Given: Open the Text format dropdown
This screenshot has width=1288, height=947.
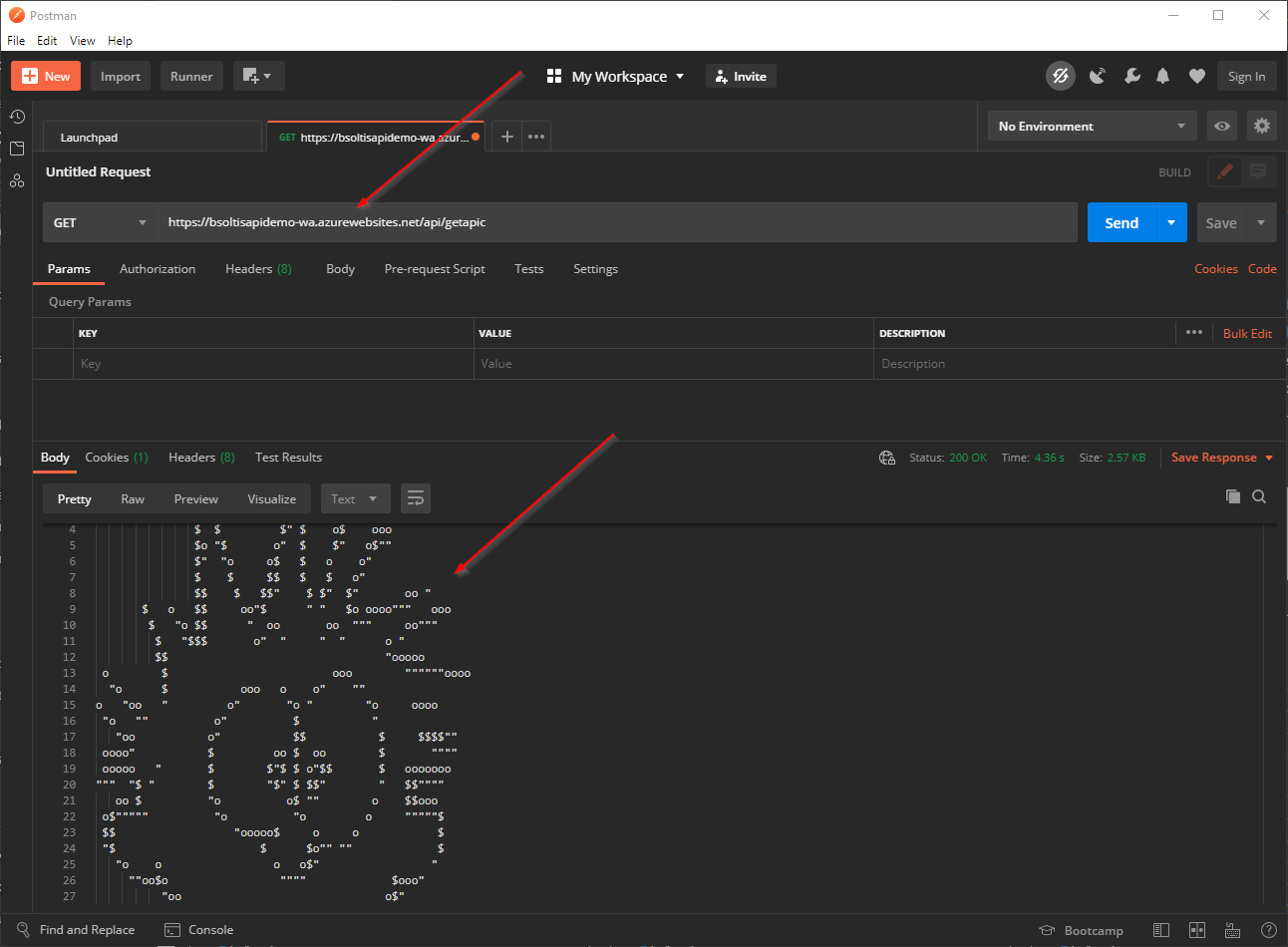Looking at the screenshot, I should pyautogui.click(x=355, y=497).
